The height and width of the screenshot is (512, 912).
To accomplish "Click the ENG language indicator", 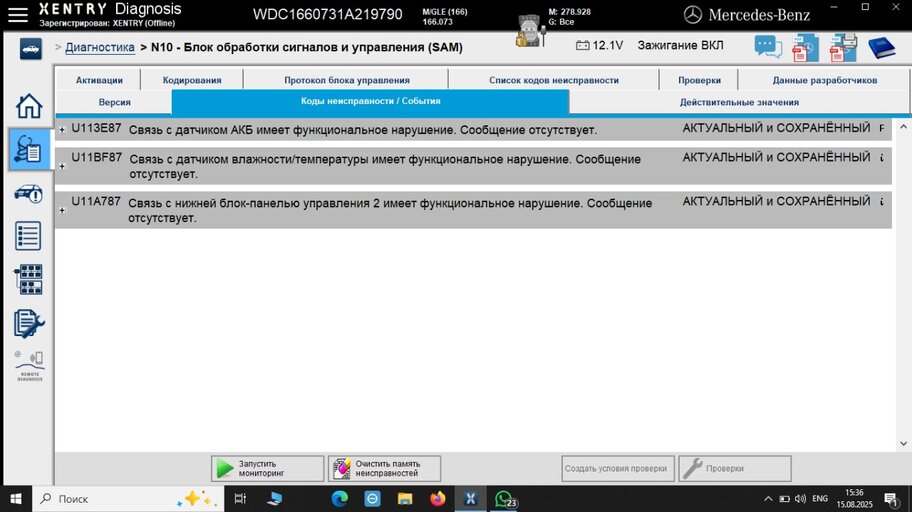I will (x=820, y=499).
